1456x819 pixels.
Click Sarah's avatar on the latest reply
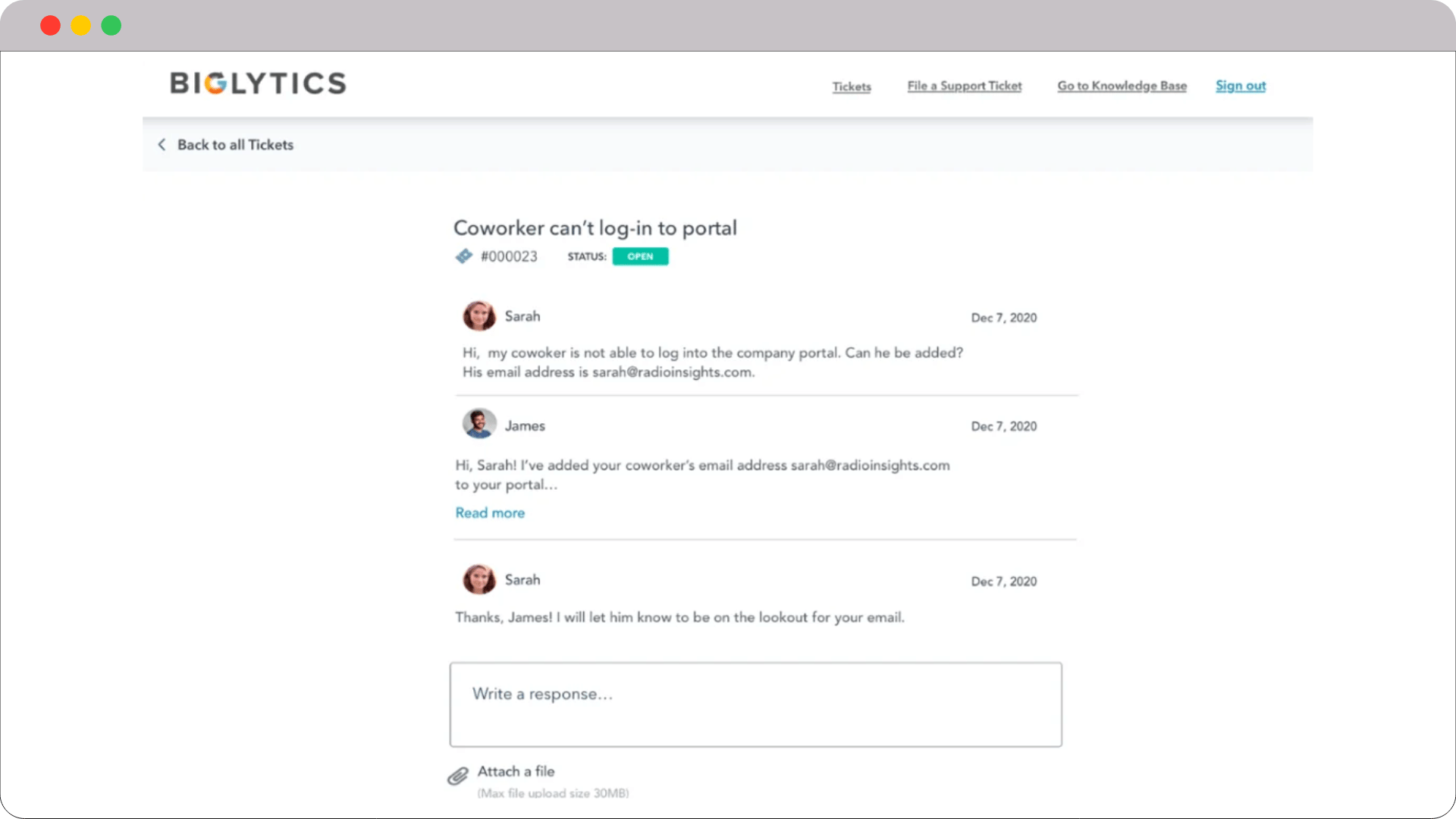[x=479, y=579]
